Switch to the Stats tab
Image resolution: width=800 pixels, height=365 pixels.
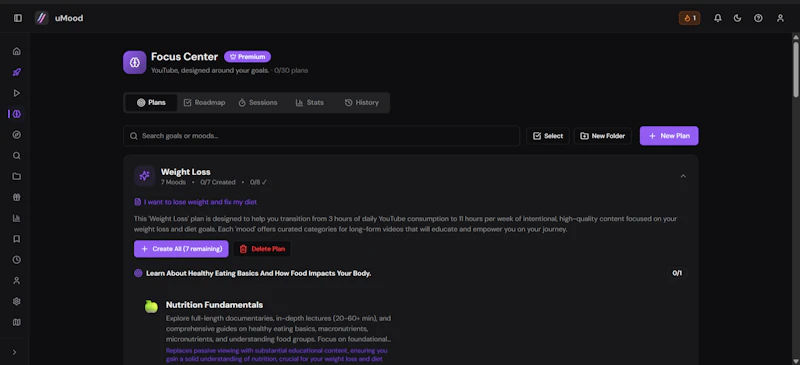click(309, 103)
